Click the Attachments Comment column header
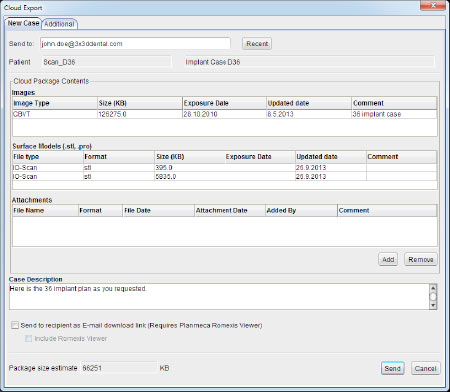The image size is (450, 392). tap(387, 211)
